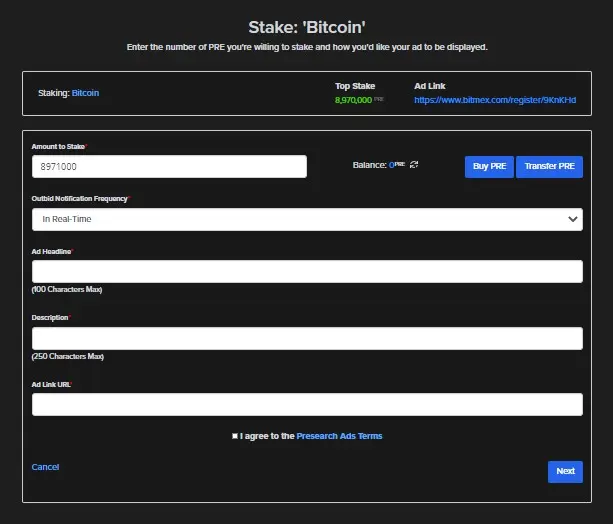Open the Presearch Ads Terms link
Image resolution: width=613 pixels, height=524 pixels.
tap(339, 436)
